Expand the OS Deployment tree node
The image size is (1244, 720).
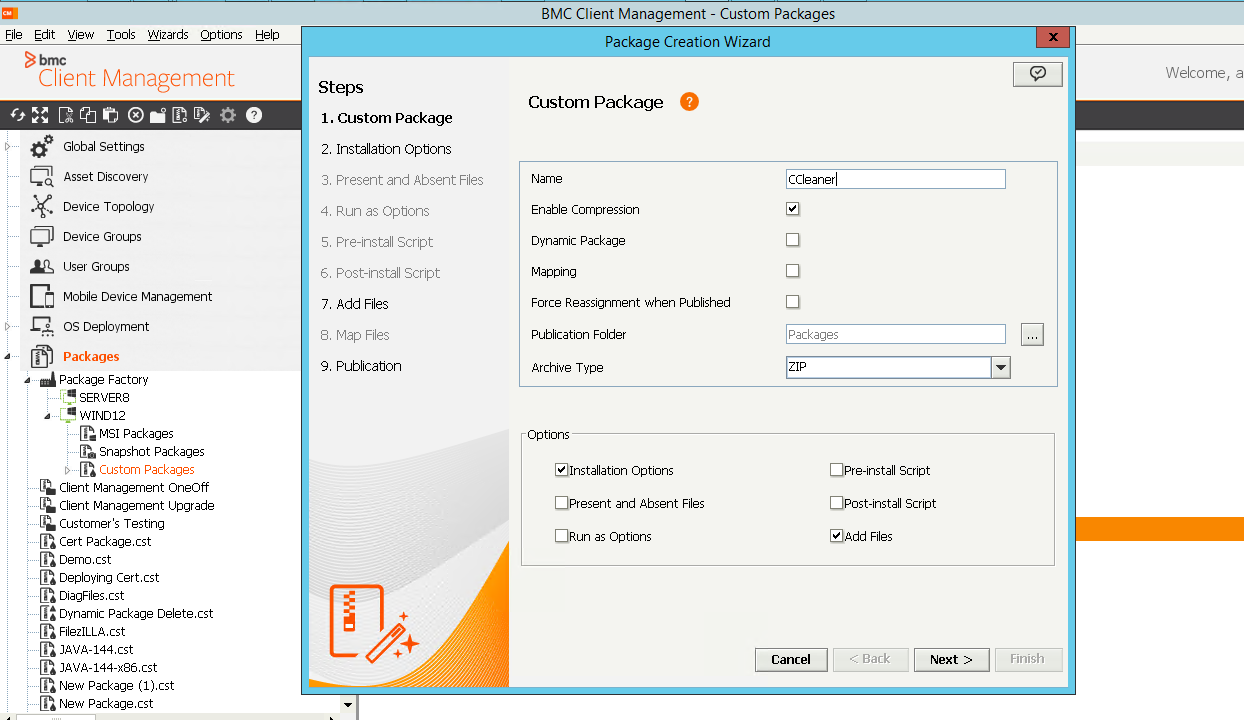coord(7,326)
